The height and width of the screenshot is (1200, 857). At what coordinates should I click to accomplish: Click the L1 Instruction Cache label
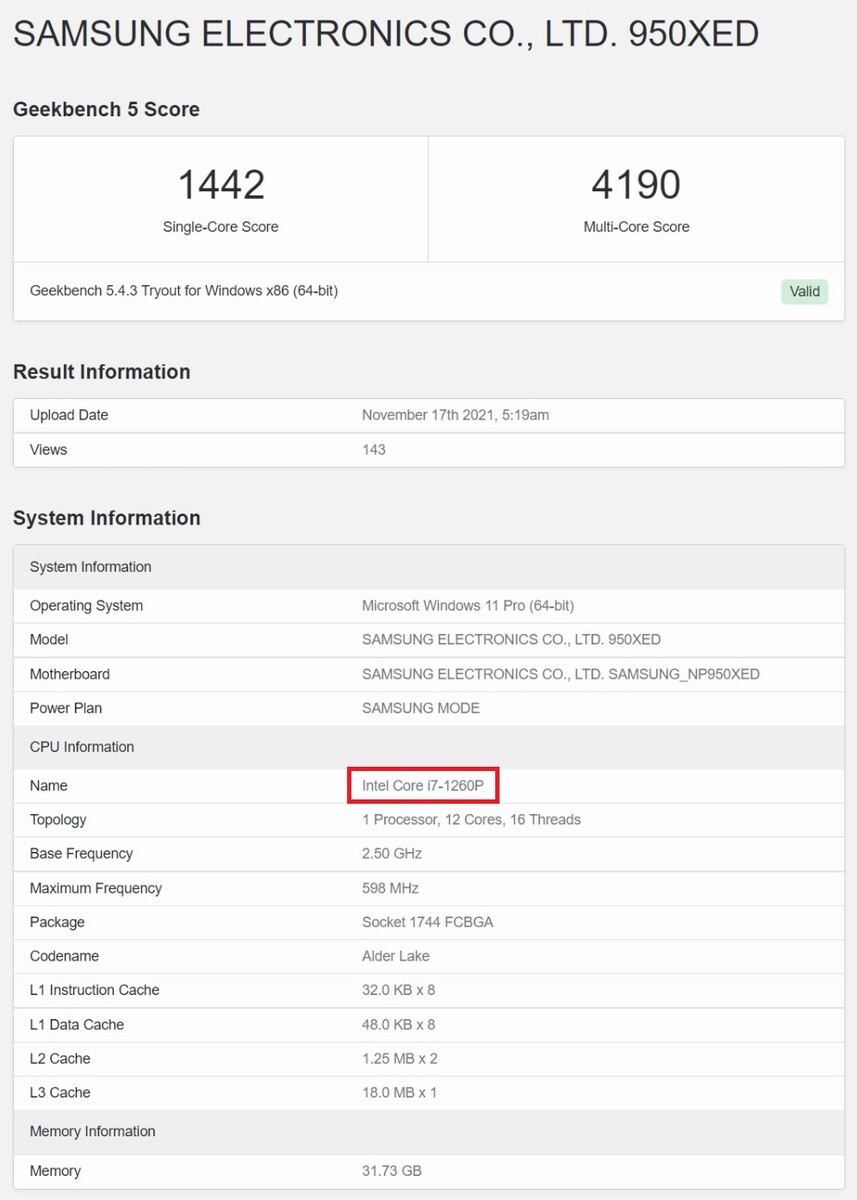coord(95,990)
